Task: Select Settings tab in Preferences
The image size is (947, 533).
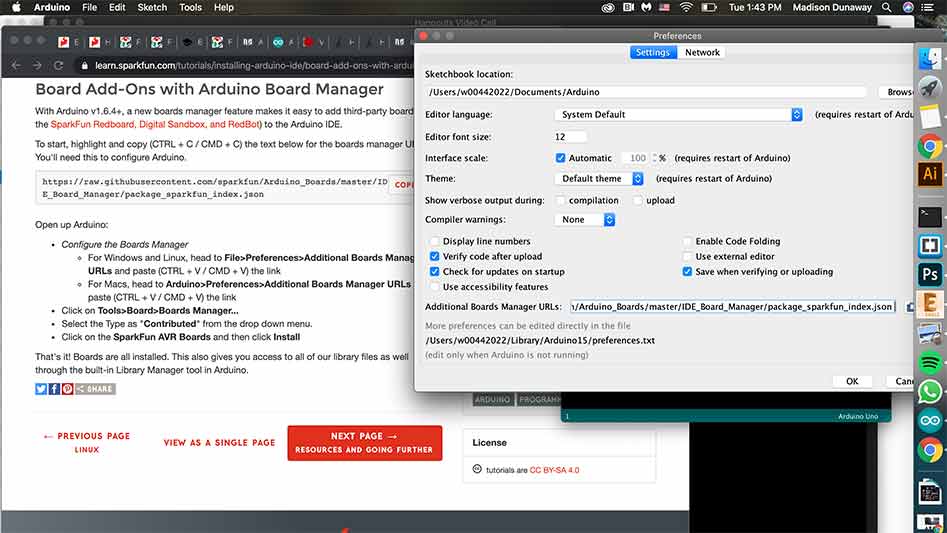Action: (653, 53)
